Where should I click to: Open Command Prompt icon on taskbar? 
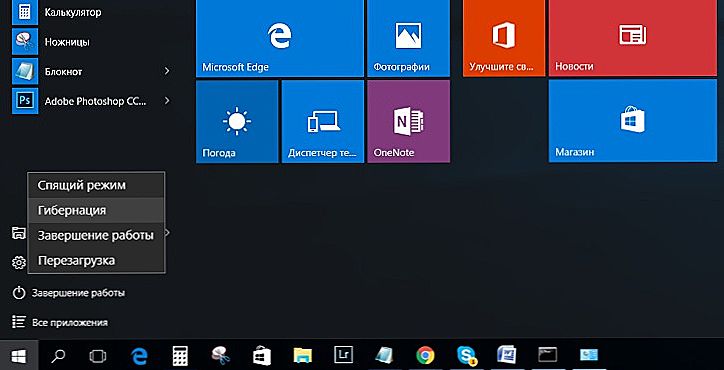click(548, 355)
